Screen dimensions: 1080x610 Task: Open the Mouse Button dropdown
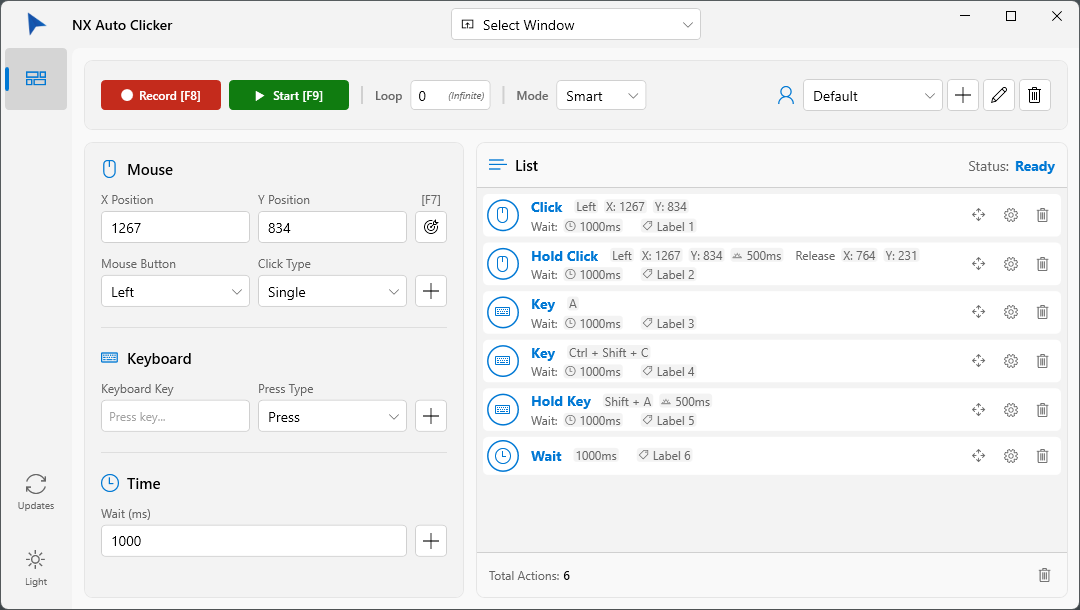(x=175, y=291)
